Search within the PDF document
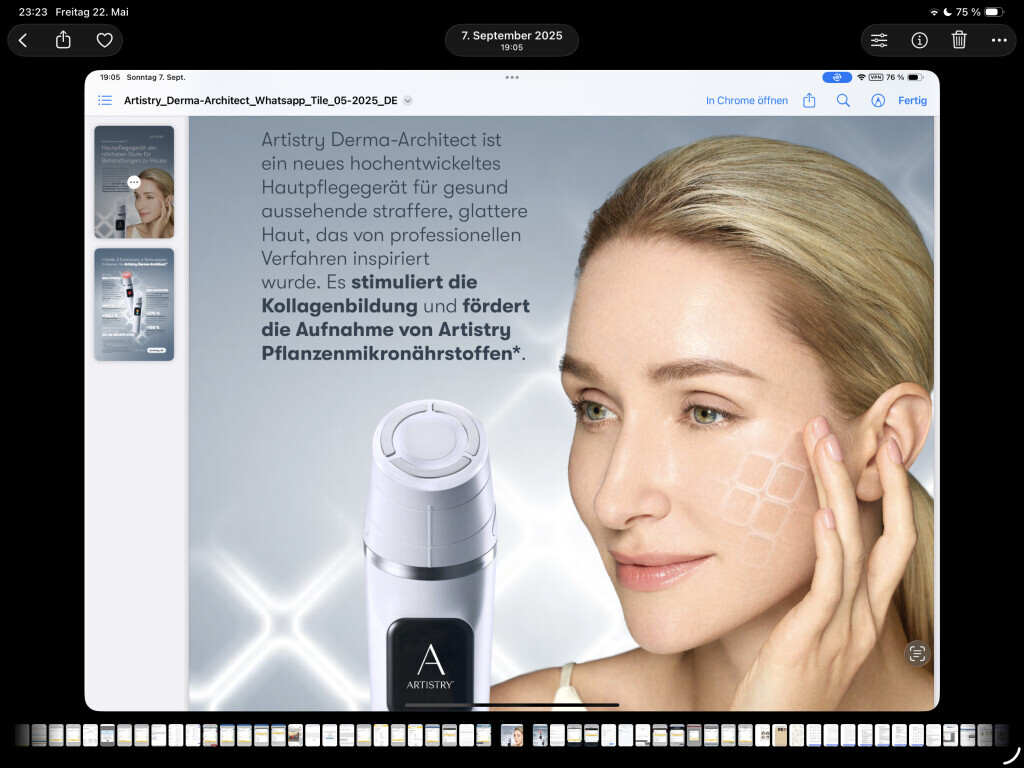 pyautogui.click(x=843, y=101)
